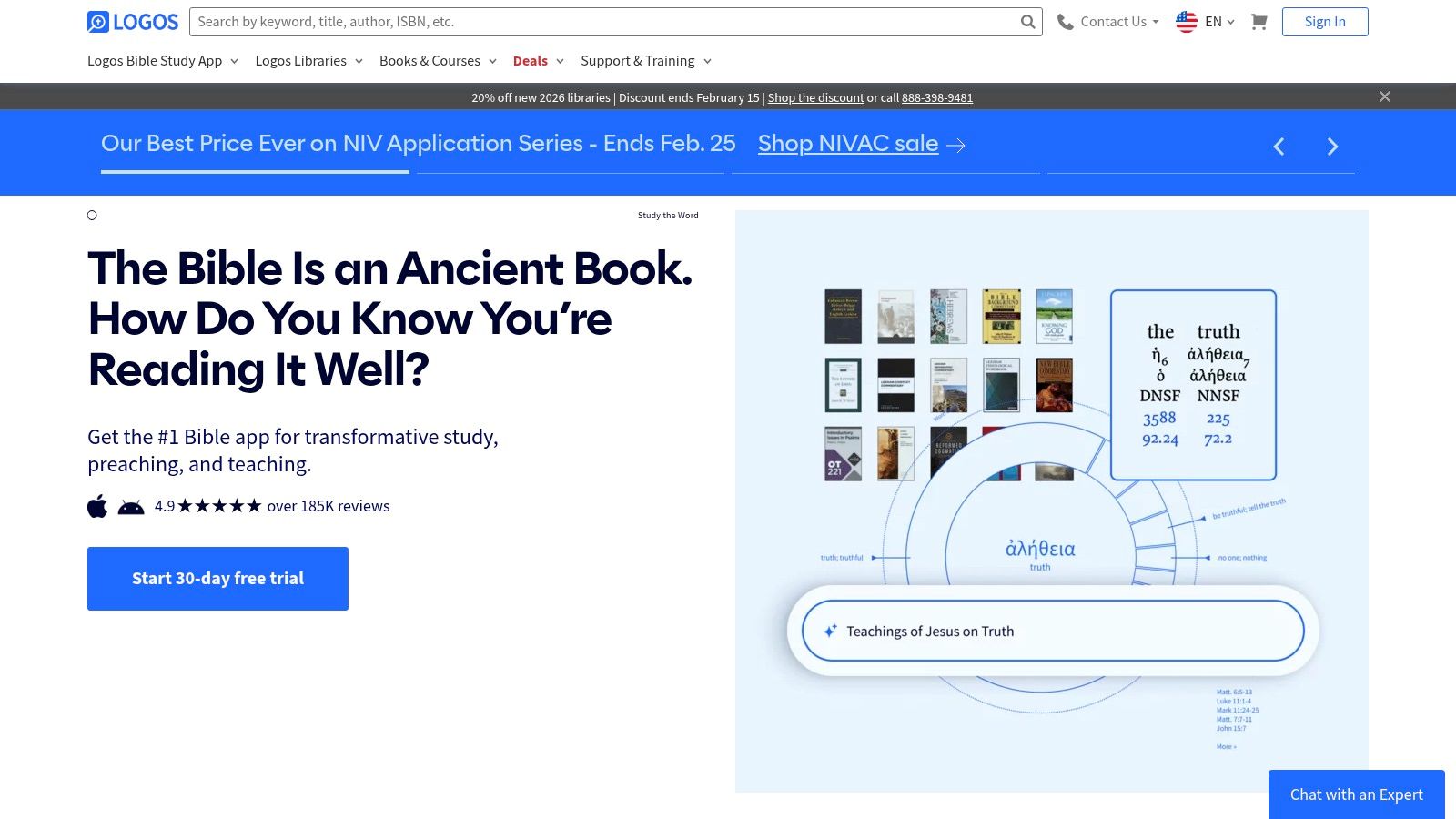
Task: Click the American flag language icon
Action: (x=1186, y=21)
